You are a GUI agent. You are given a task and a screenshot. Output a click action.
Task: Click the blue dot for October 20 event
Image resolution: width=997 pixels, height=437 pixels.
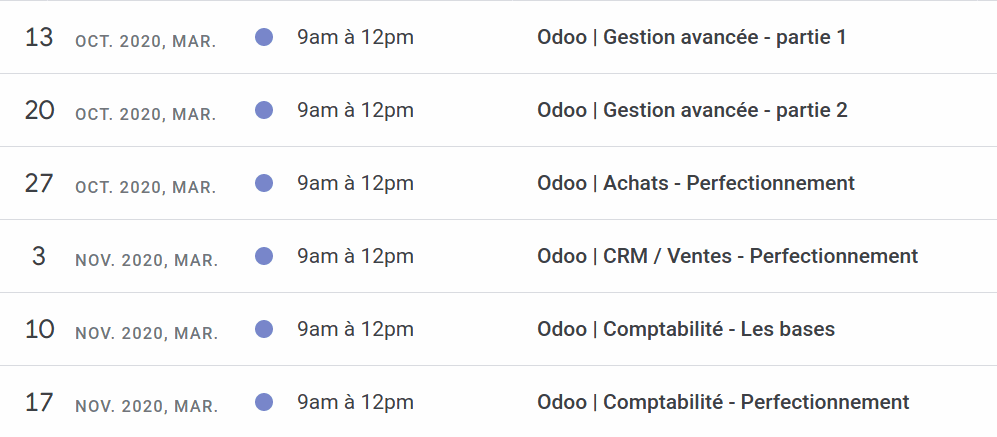point(264,110)
